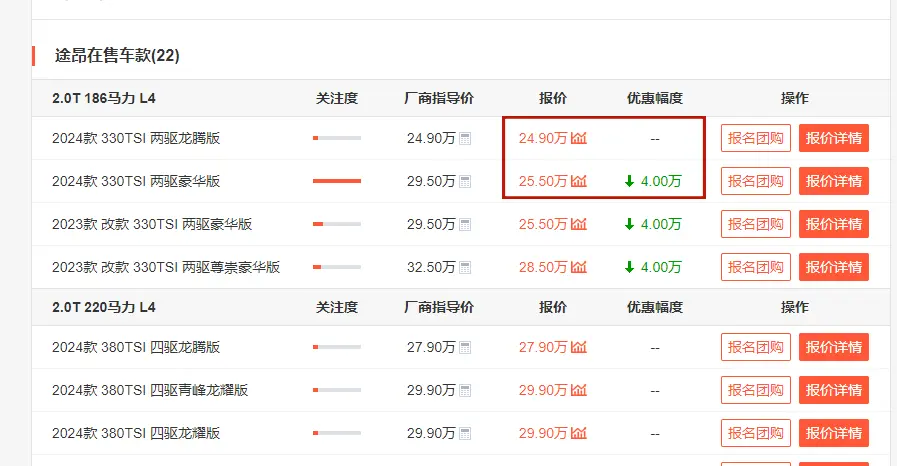
Task: Click the 32.50万 manufacturer guide price
Action: tap(431, 267)
